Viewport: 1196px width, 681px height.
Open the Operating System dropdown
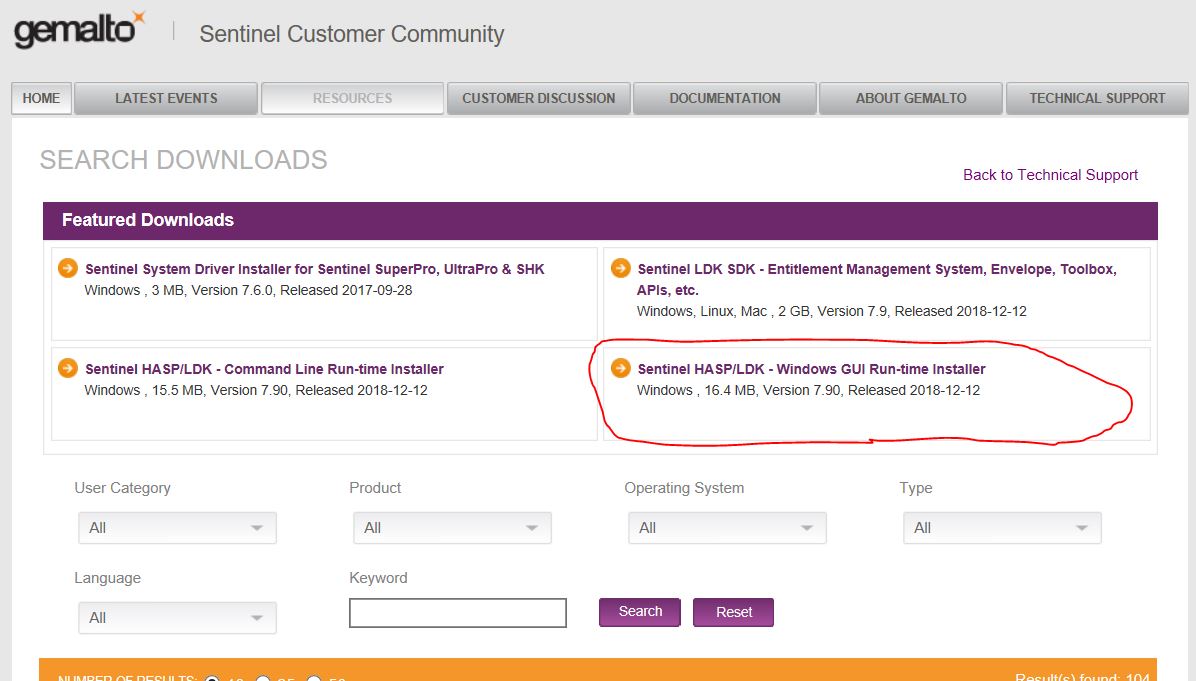pyautogui.click(x=727, y=528)
